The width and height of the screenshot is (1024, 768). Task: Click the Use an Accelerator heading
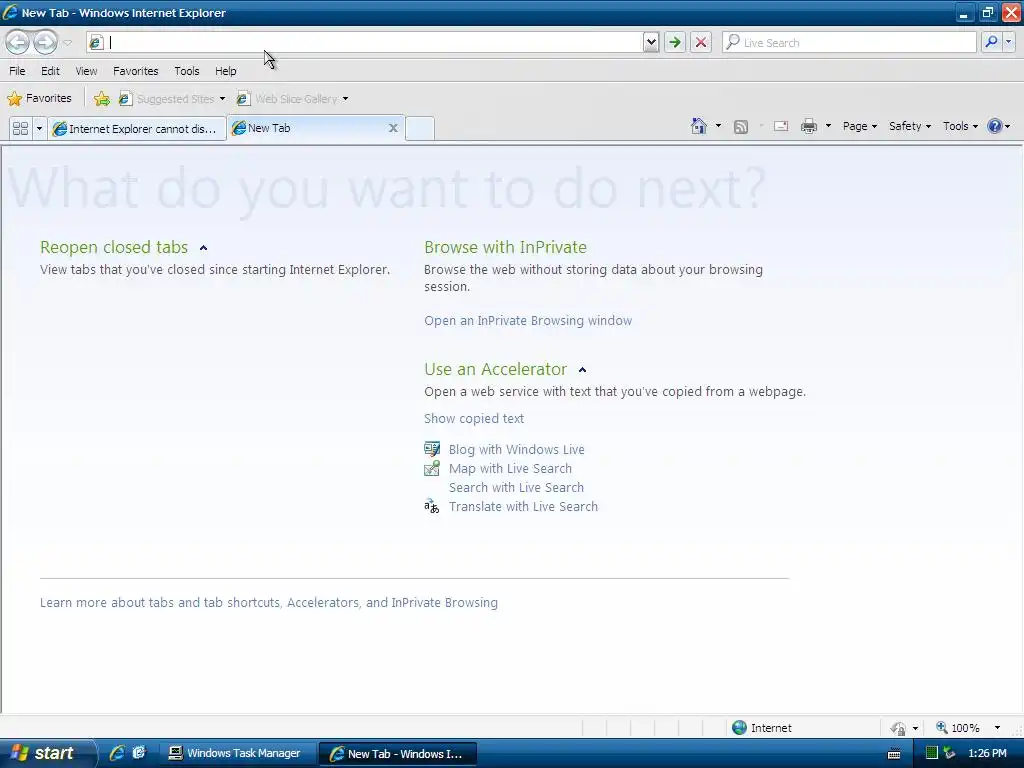coord(495,370)
